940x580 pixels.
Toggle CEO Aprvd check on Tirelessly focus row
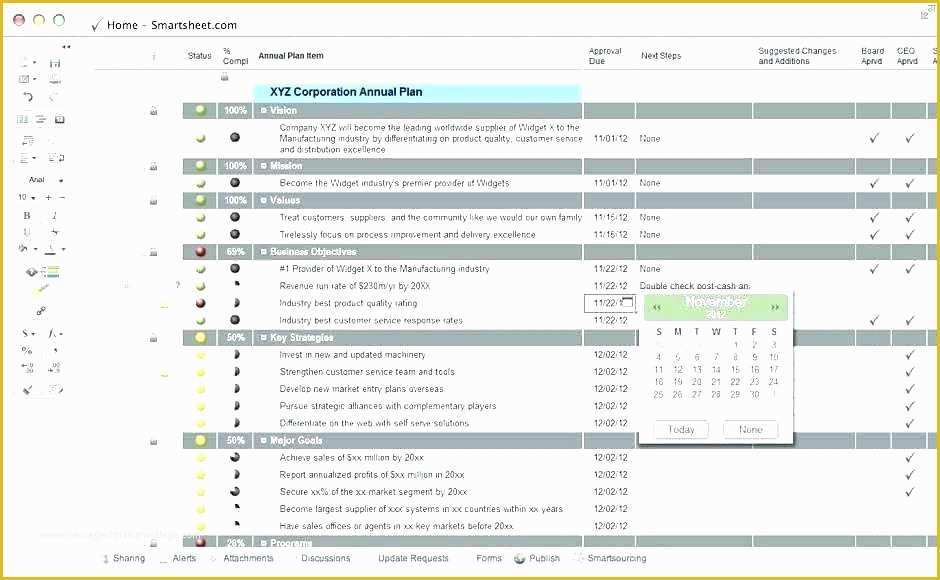909,235
